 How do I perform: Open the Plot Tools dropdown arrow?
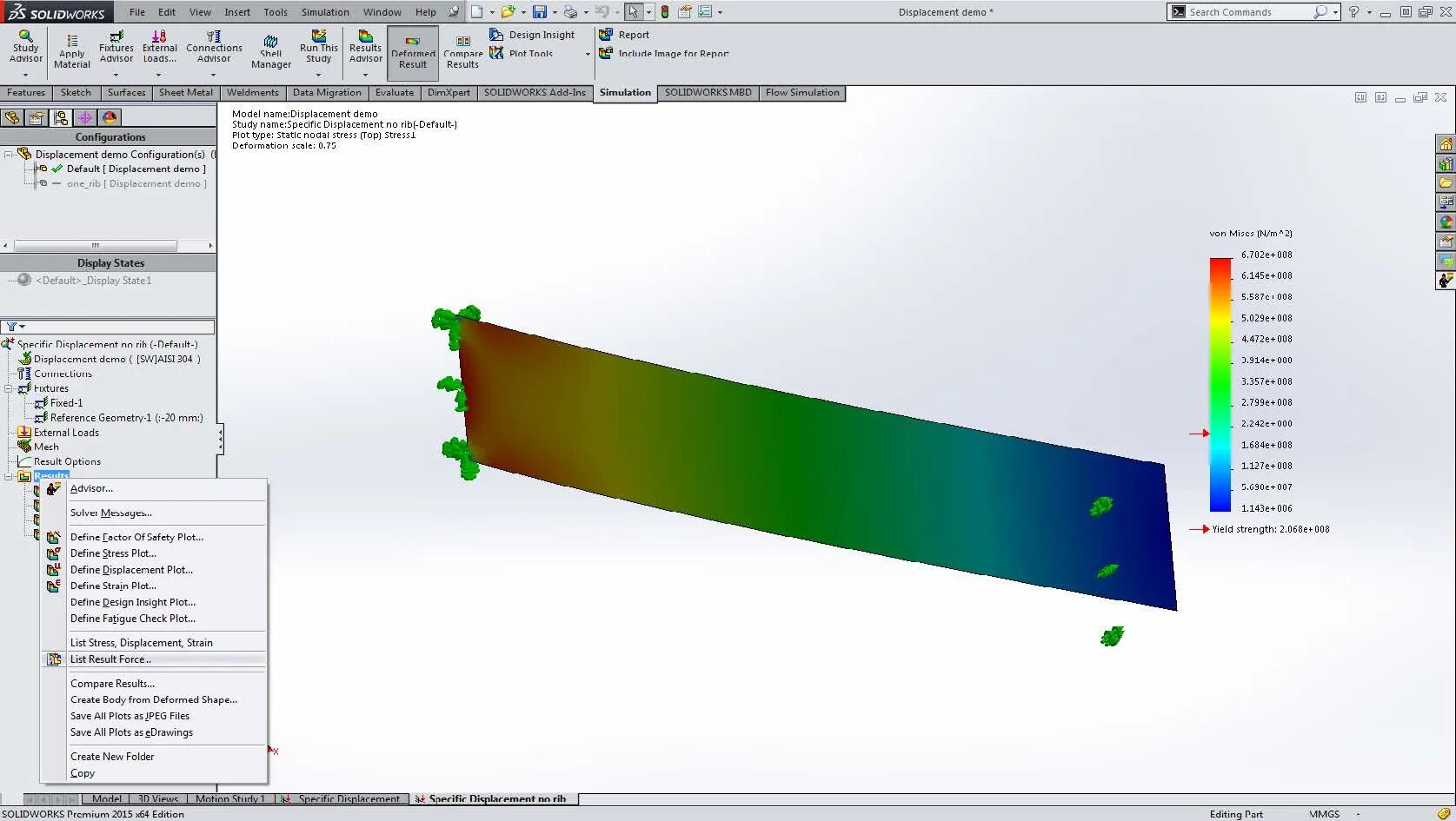pyautogui.click(x=588, y=54)
